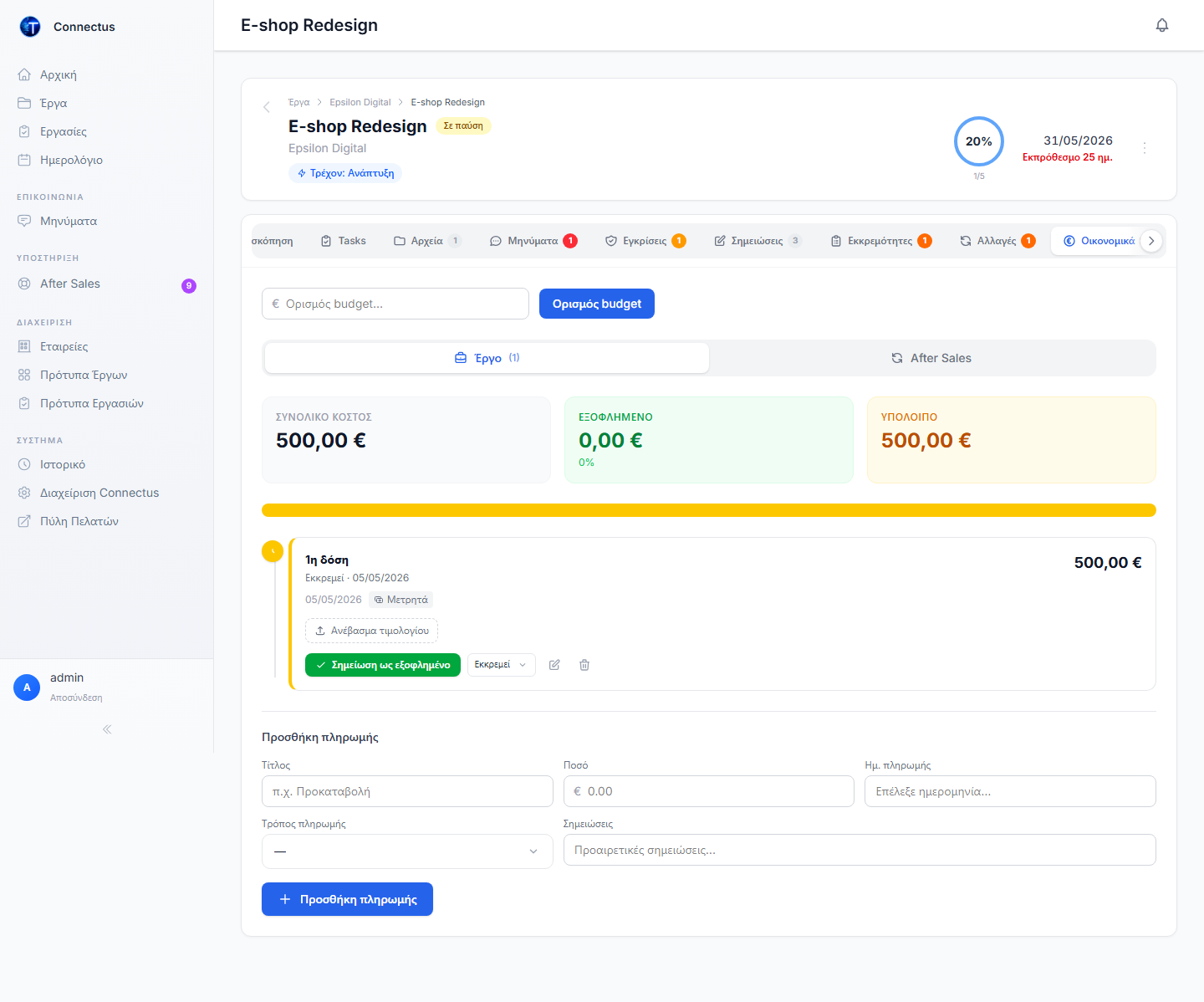The width and height of the screenshot is (1204, 1002).
Task: Go to Εργασίες in the sidebar
Action: click(107, 131)
